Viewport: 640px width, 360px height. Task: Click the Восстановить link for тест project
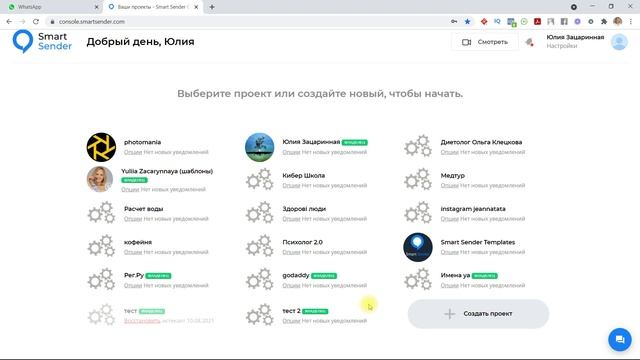pyautogui.click(x=142, y=321)
